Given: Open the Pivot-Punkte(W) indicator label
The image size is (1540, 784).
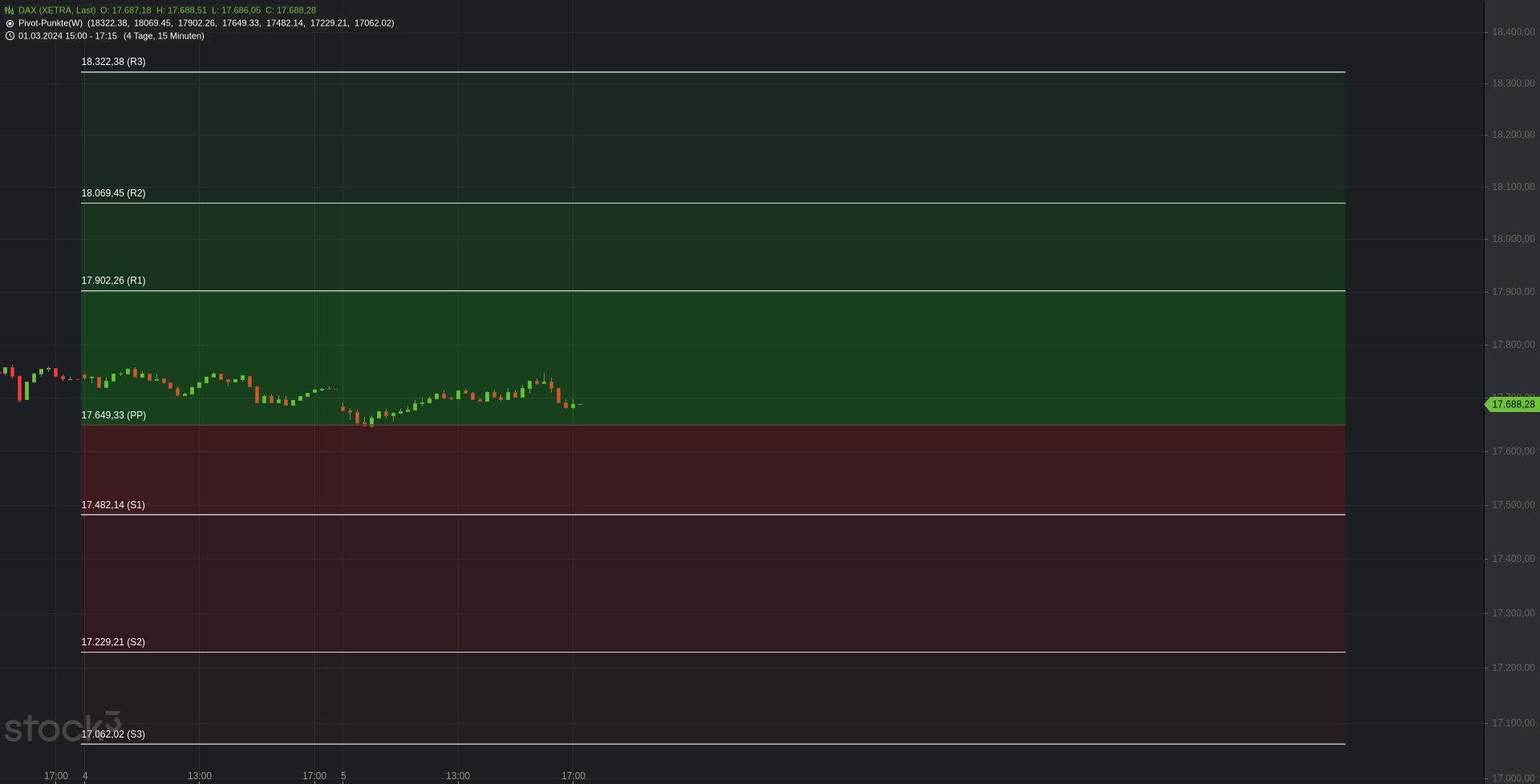Looking at the screenshot, I should (x=51, y=23).
